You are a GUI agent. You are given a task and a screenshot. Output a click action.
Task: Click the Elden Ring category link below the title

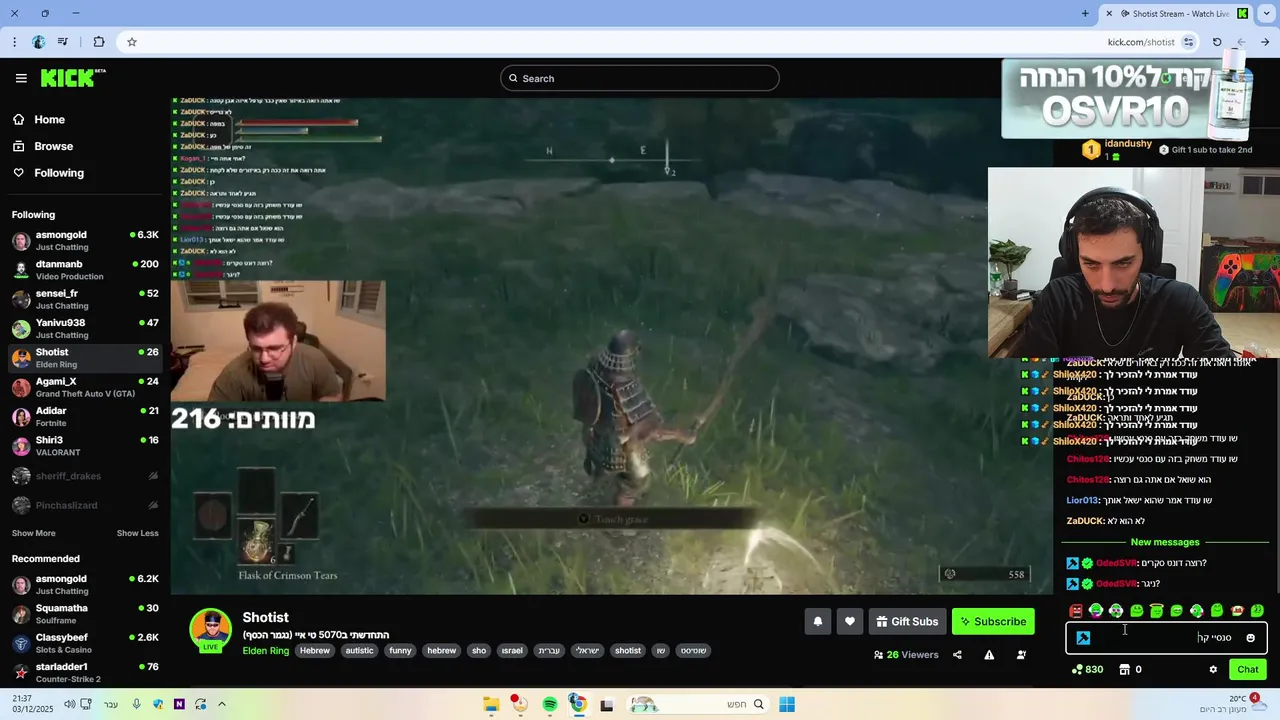pyautogui.click(x=265, y=651)
